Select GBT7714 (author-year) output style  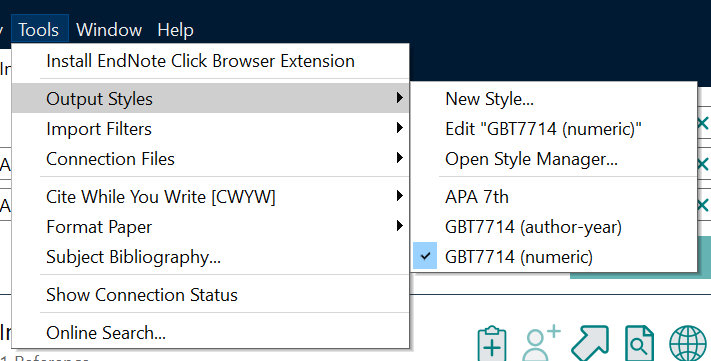pyautogui.click(x=554, y=227)
